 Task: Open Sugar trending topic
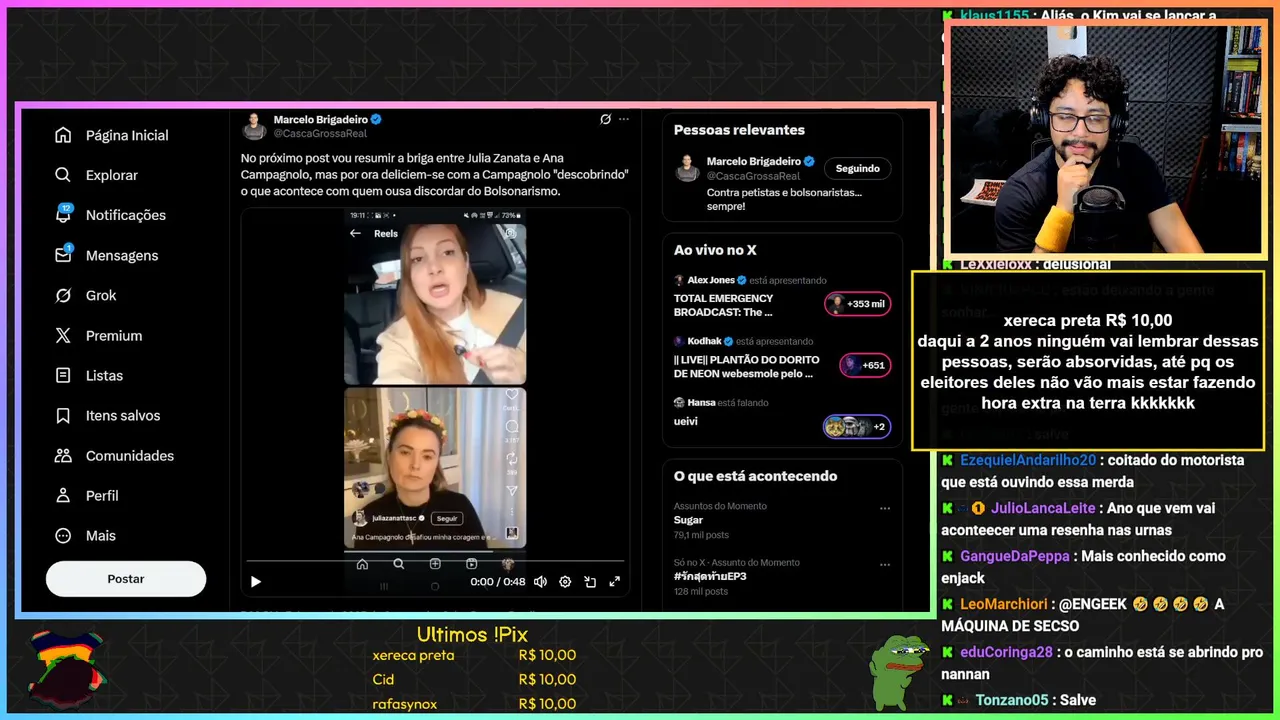[688, 520]
